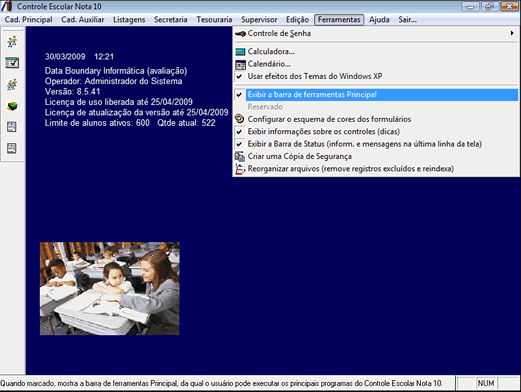Open Calendário... from the menu
This screenshot has width=521, height=392.
[376, 64]
